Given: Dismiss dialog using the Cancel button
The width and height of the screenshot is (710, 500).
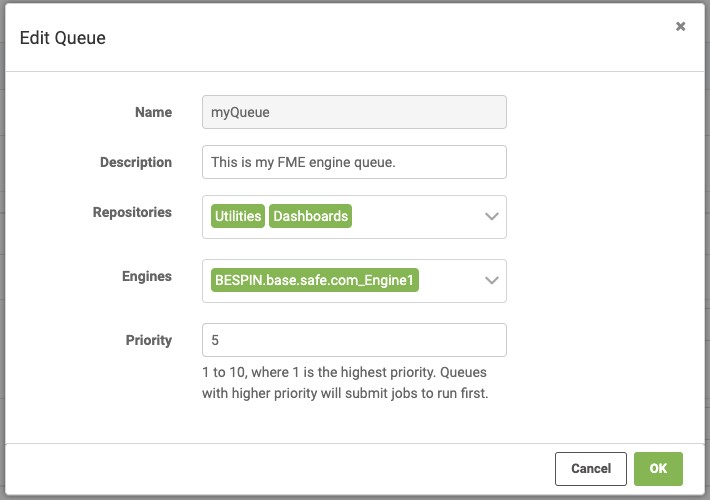Looking at the screenshot, I should pos(590,468).
